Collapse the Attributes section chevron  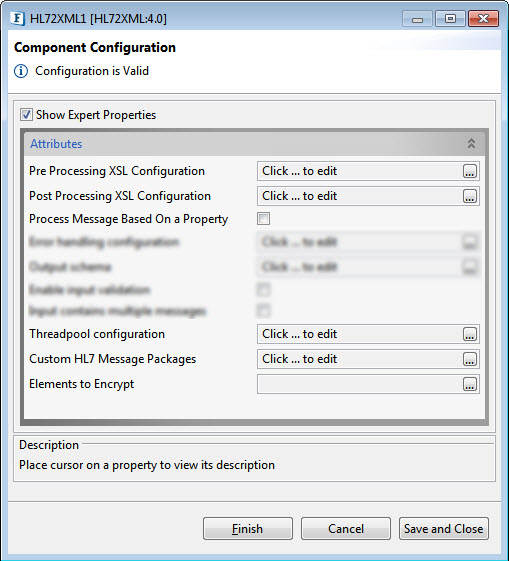pyautogui.click(x=471, y=143)
